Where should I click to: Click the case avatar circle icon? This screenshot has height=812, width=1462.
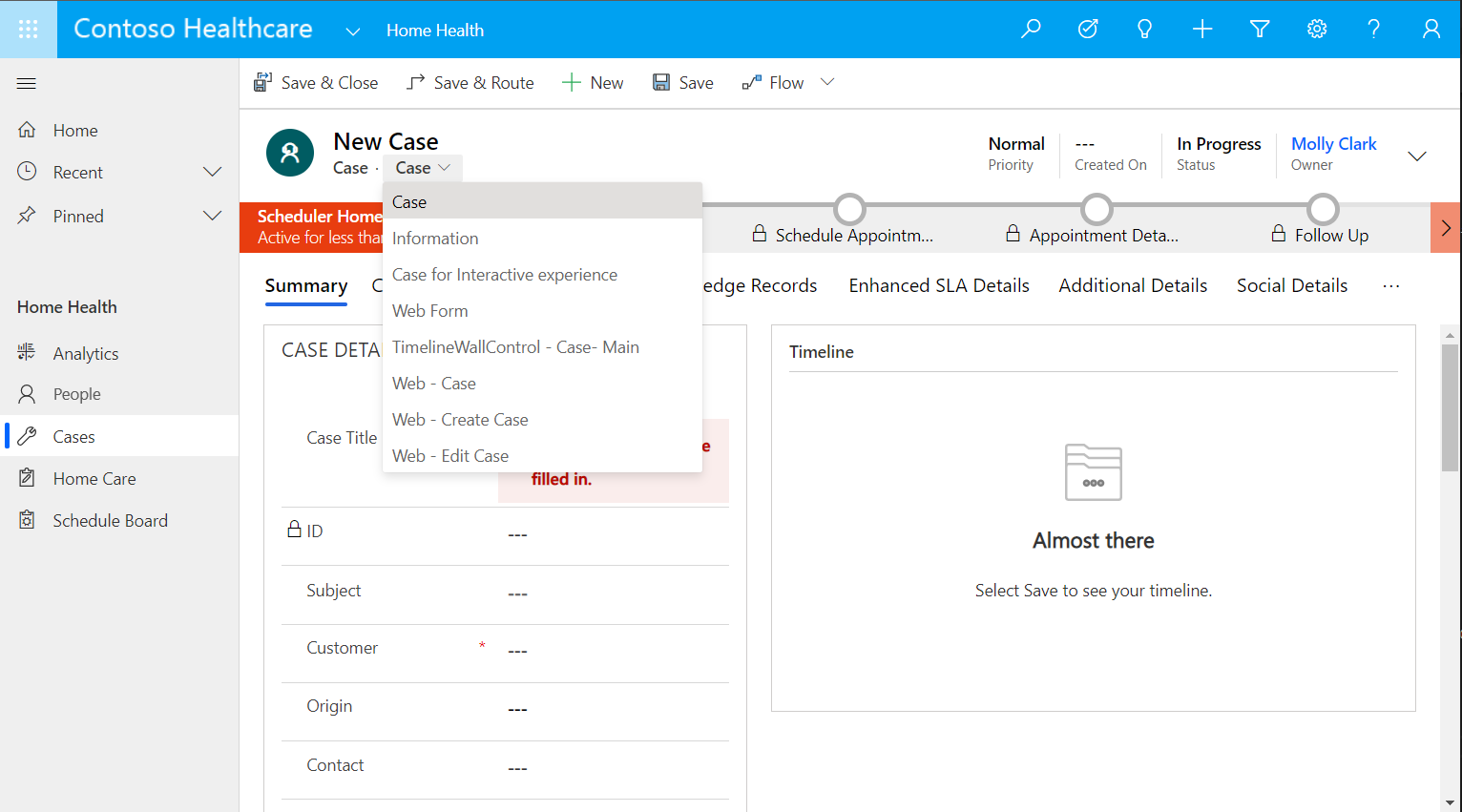(290, 153)
